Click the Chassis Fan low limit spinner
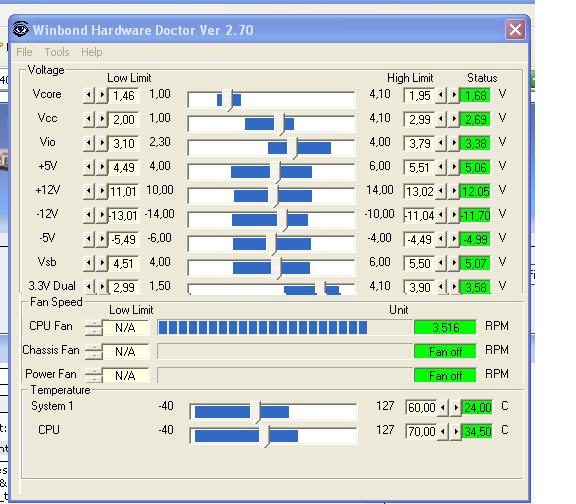The image size is (576, 504). point(93,352)
